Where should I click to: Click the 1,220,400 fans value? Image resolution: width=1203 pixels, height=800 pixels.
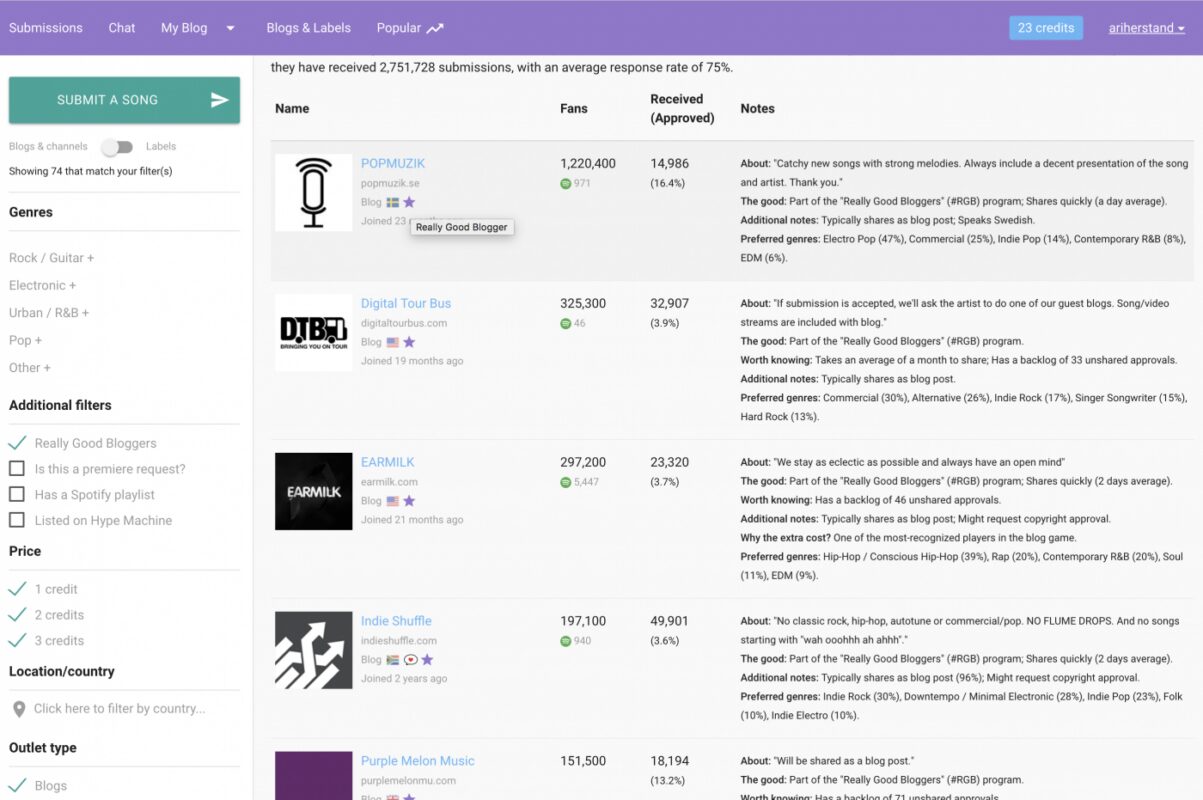pos(588,164)
